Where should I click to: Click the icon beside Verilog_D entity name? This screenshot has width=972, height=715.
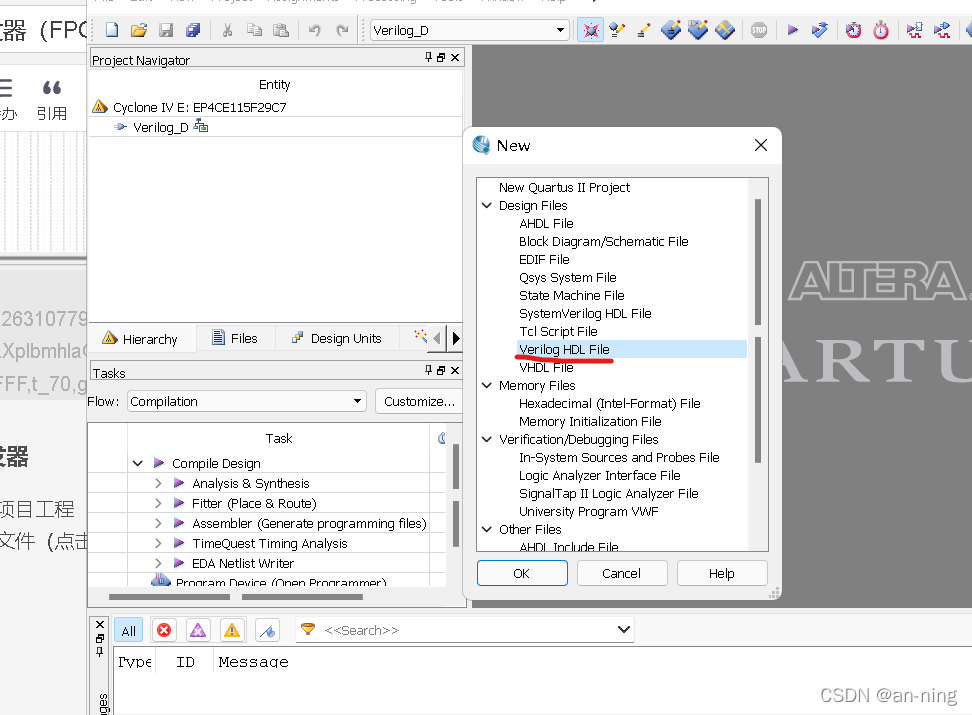tap(201, 127)
